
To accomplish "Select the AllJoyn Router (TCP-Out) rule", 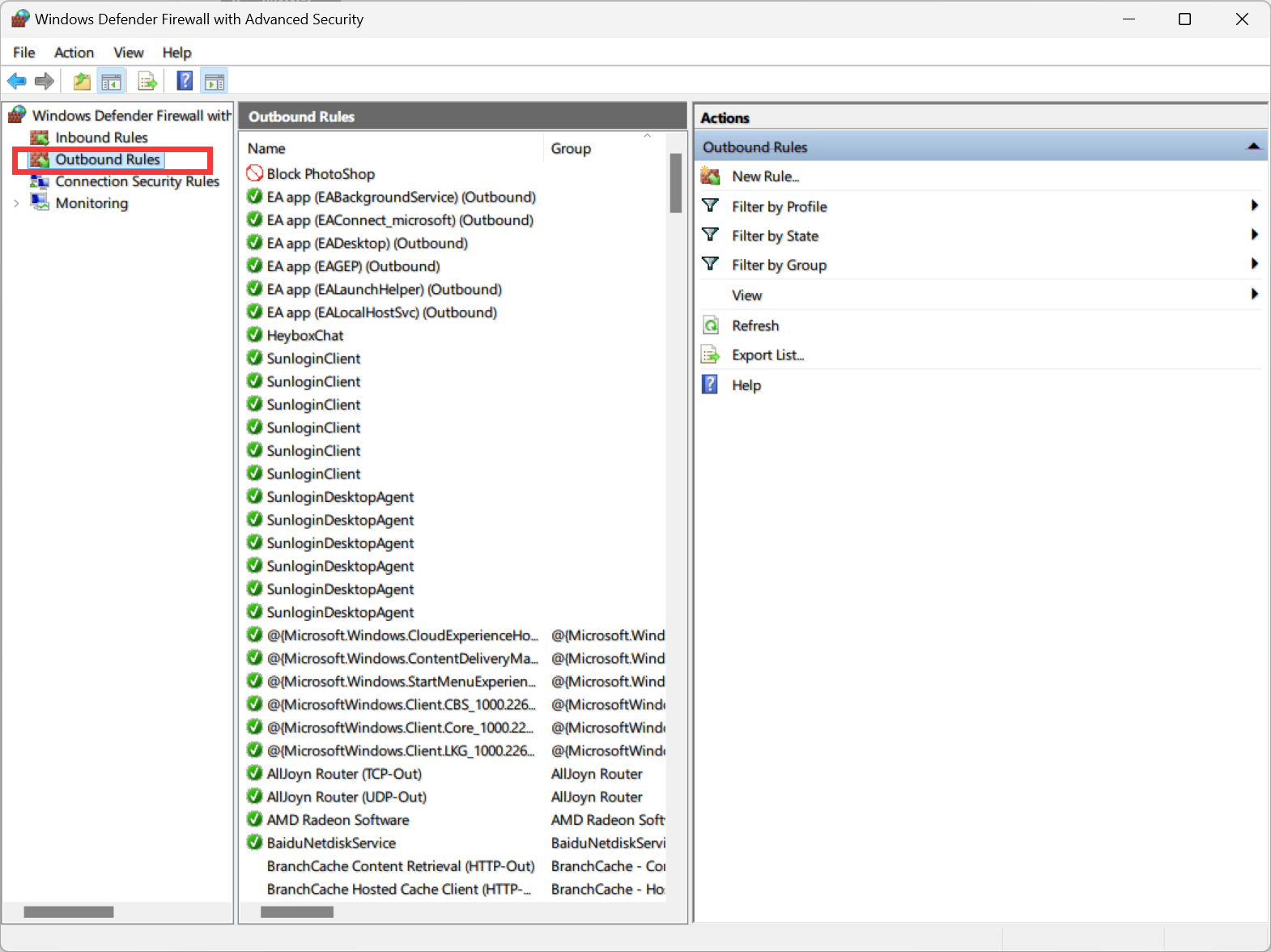I will (344, 774).
